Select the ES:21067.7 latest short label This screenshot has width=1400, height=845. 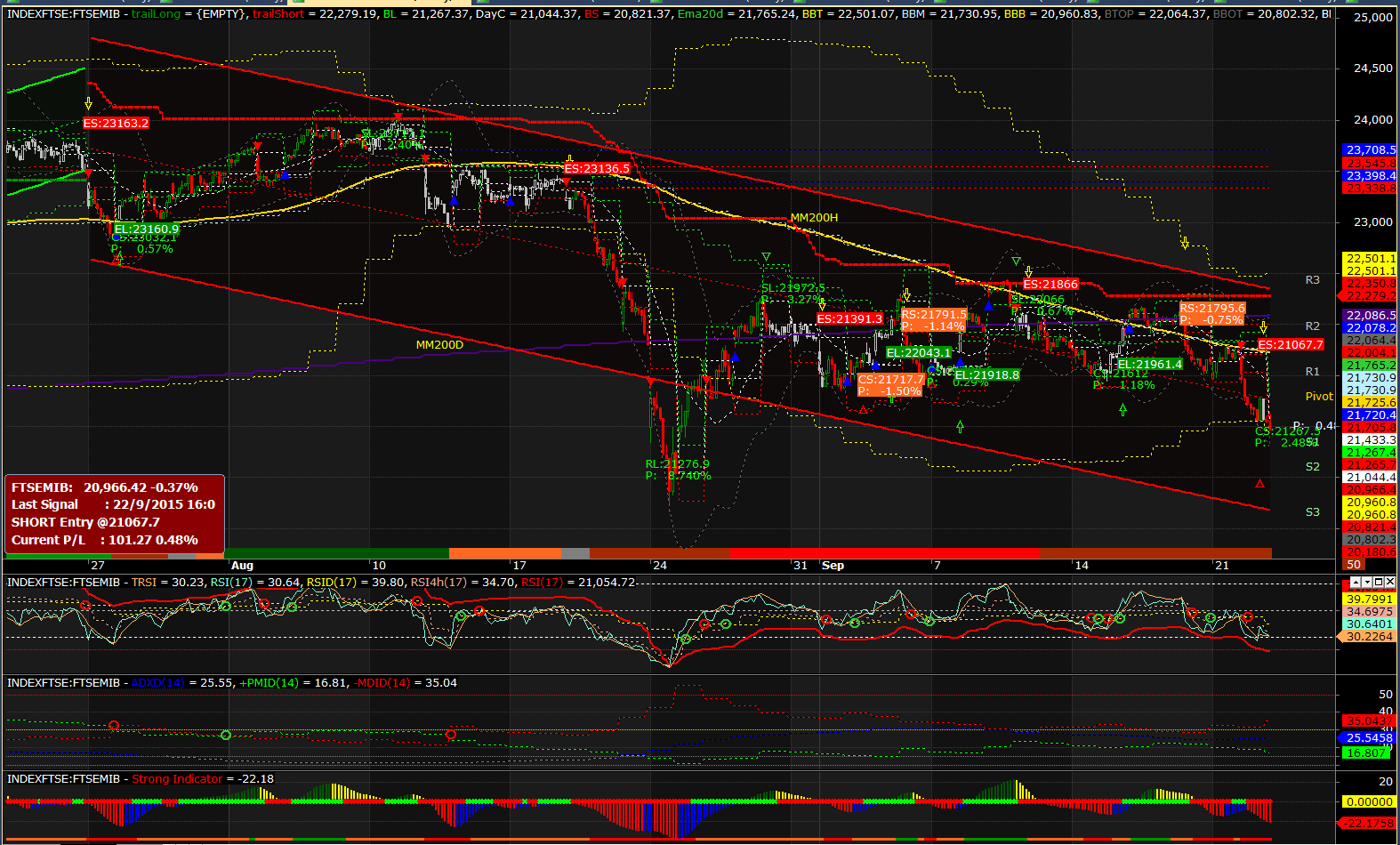(x=1291, y=344)
